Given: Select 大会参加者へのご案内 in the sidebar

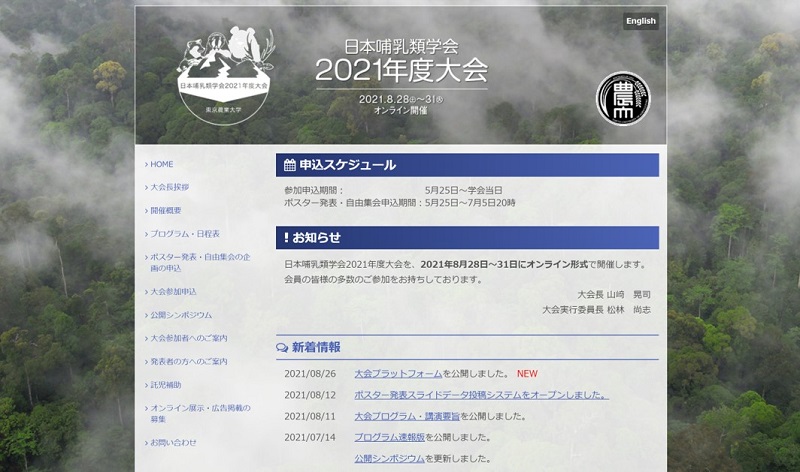Looking at the screenshot, I should coord(188,338).
